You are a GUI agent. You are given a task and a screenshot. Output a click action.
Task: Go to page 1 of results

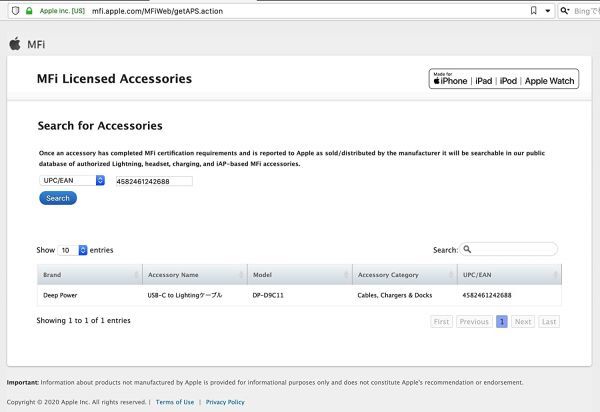(x=502, y=322)
